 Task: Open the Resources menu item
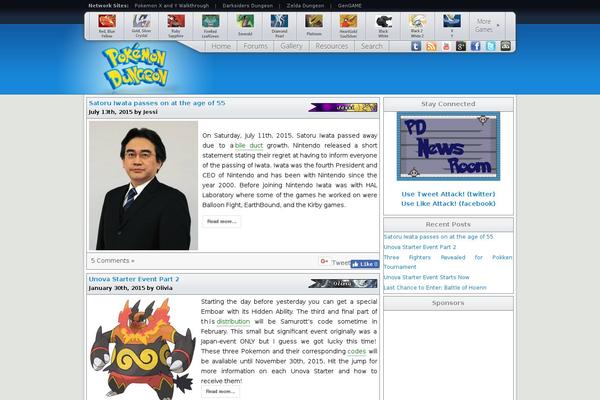332,46
